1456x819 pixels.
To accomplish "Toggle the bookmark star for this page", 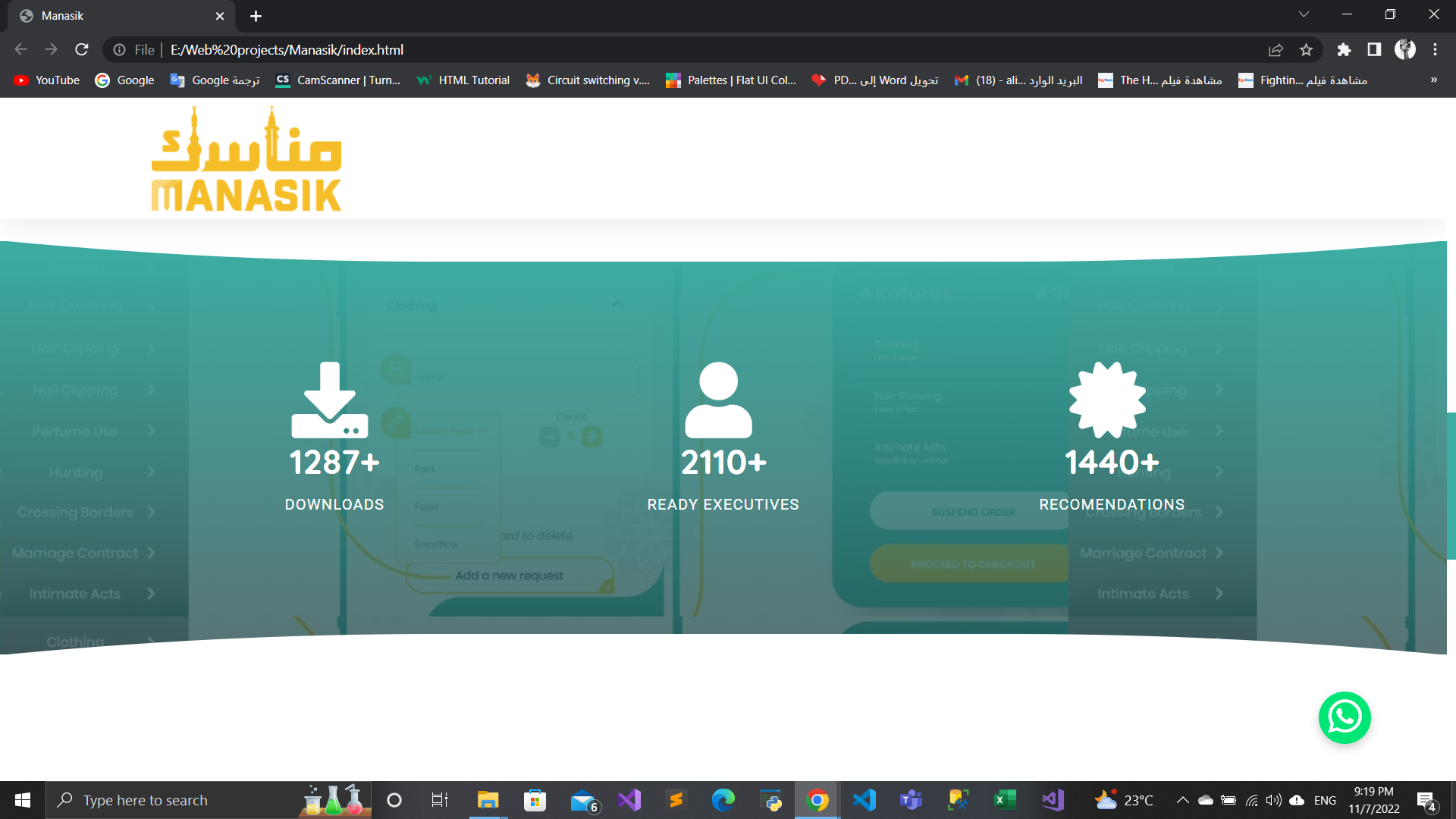I will [x=1306, y=49].
